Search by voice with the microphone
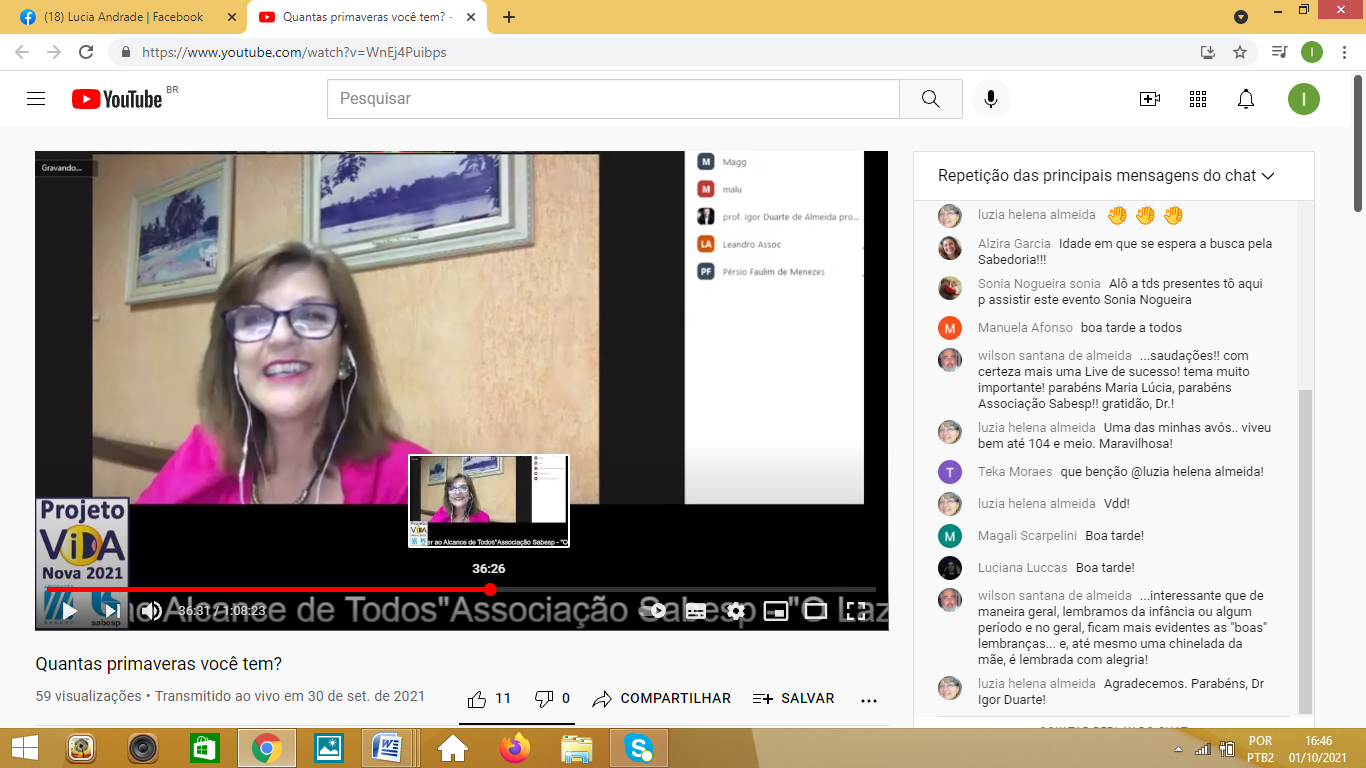 click(991, 99)
